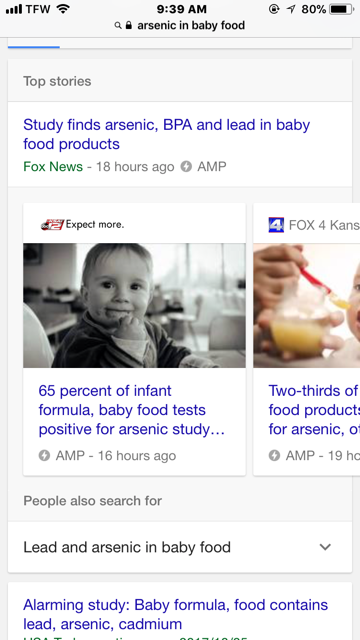The image size is (360, 640).
Task: Tap the baby being spoon-fed photo
Action: click(307, 305)
